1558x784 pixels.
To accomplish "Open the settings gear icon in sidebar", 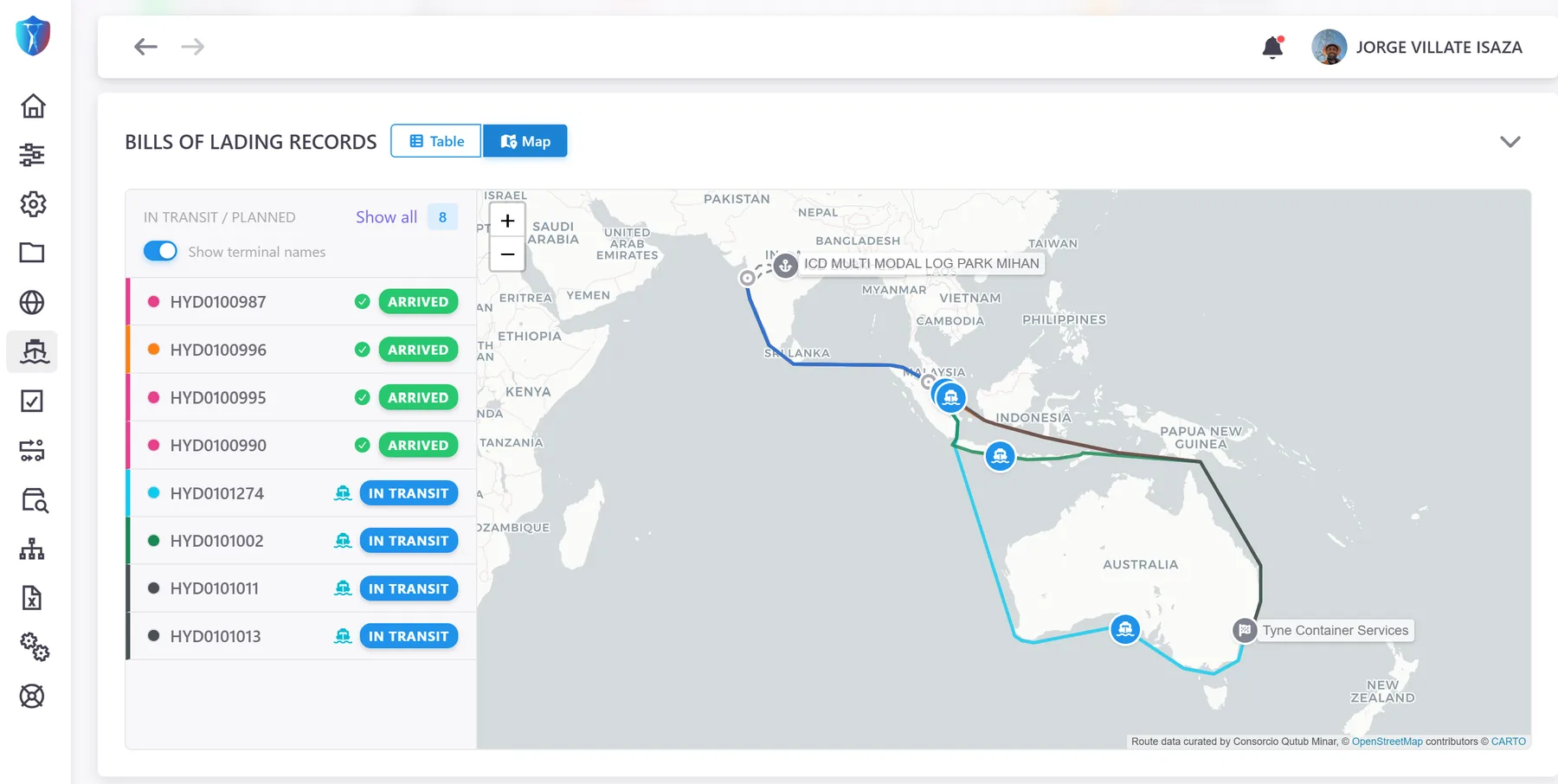I will click(x=33, y=204).
